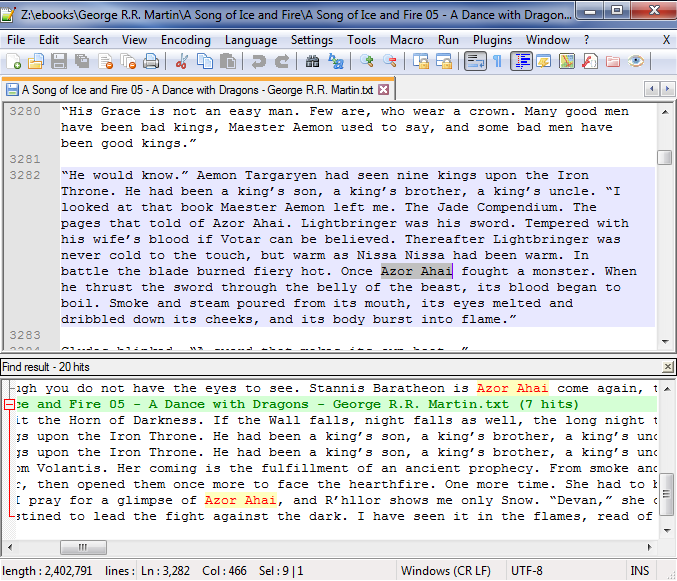Toggle file monitoring eye icon
Image resolution: width=677 pixels, height=581 pixels.
636,61
